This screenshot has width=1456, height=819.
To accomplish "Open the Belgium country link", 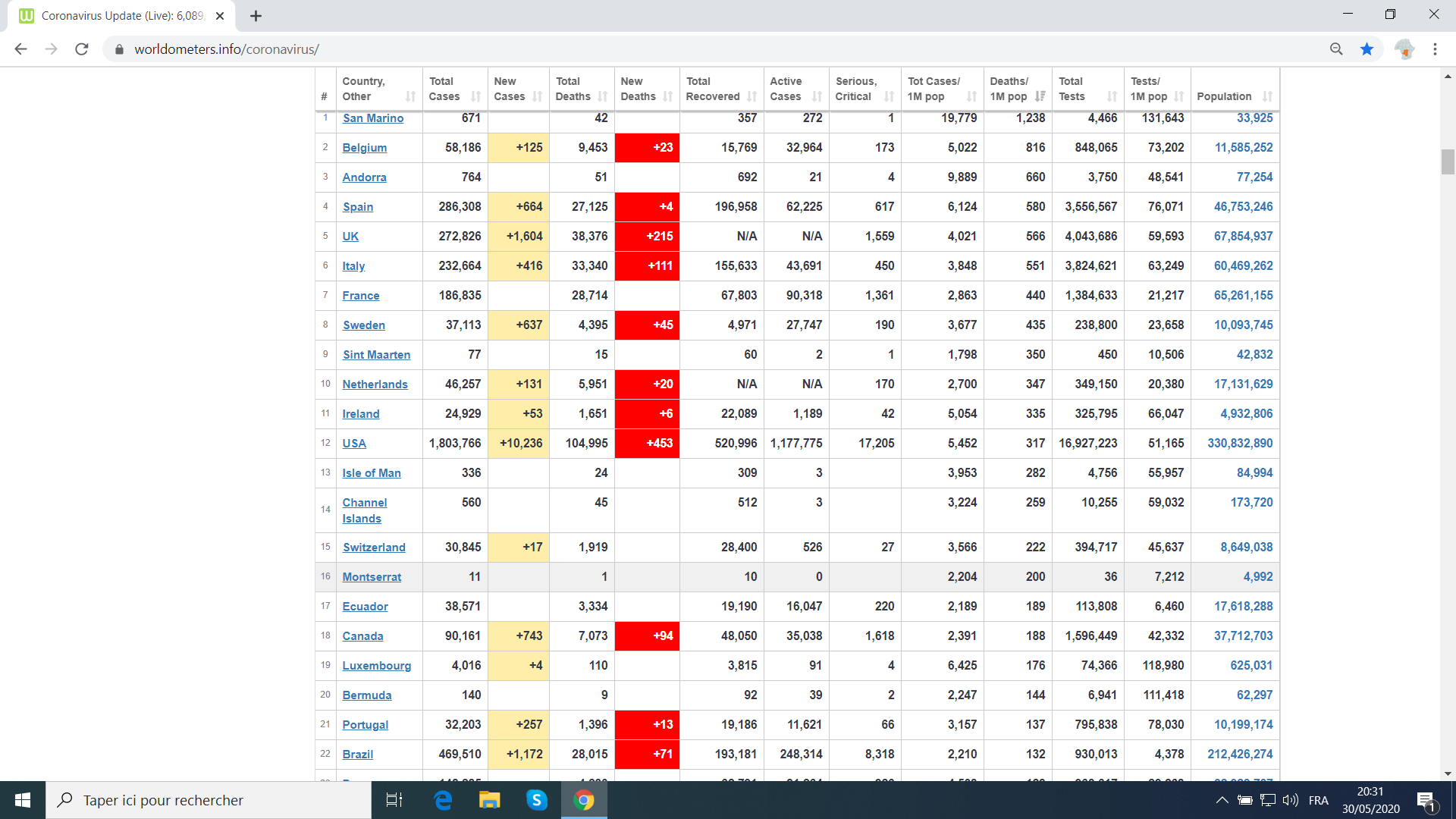I will 364,148.
